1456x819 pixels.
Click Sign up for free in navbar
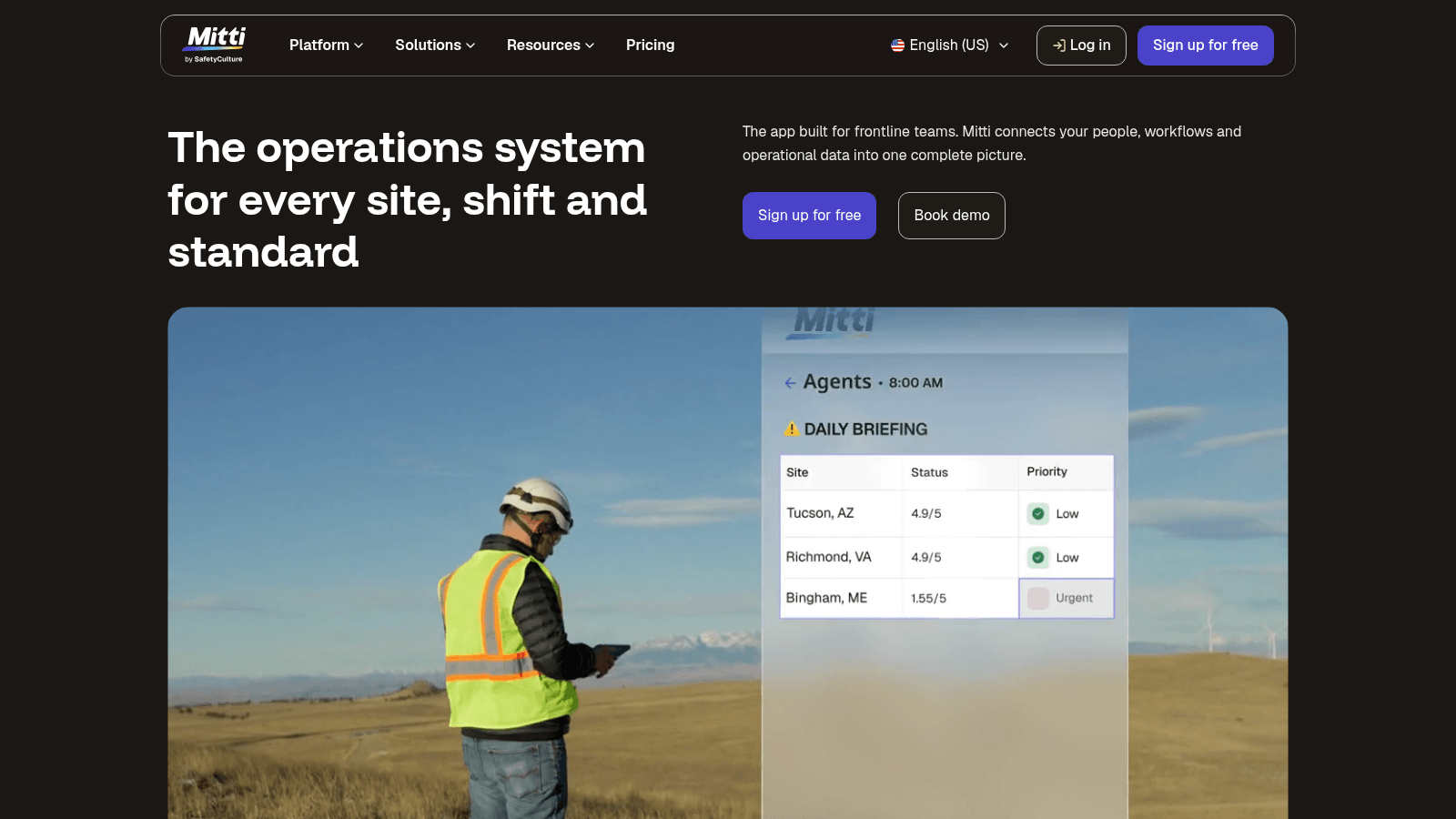click(1205, 45)
